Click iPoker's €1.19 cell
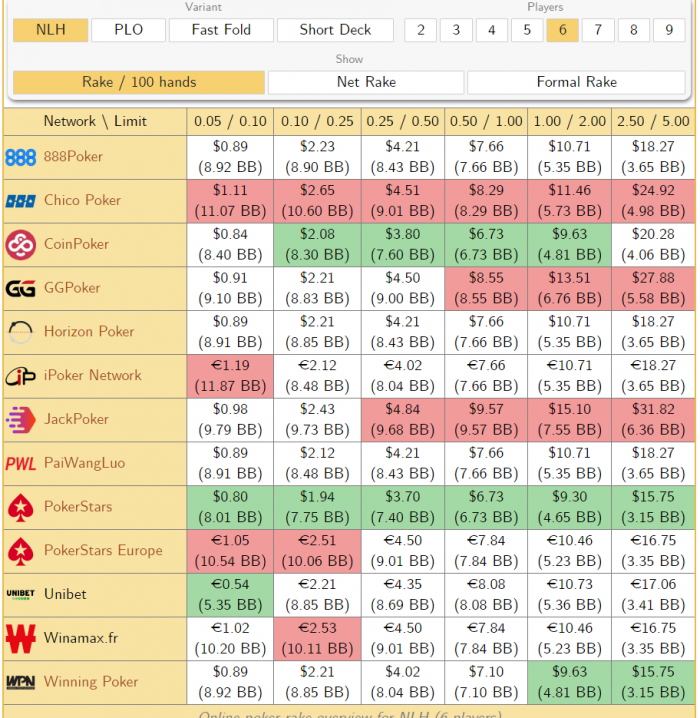 click(230, 376)
